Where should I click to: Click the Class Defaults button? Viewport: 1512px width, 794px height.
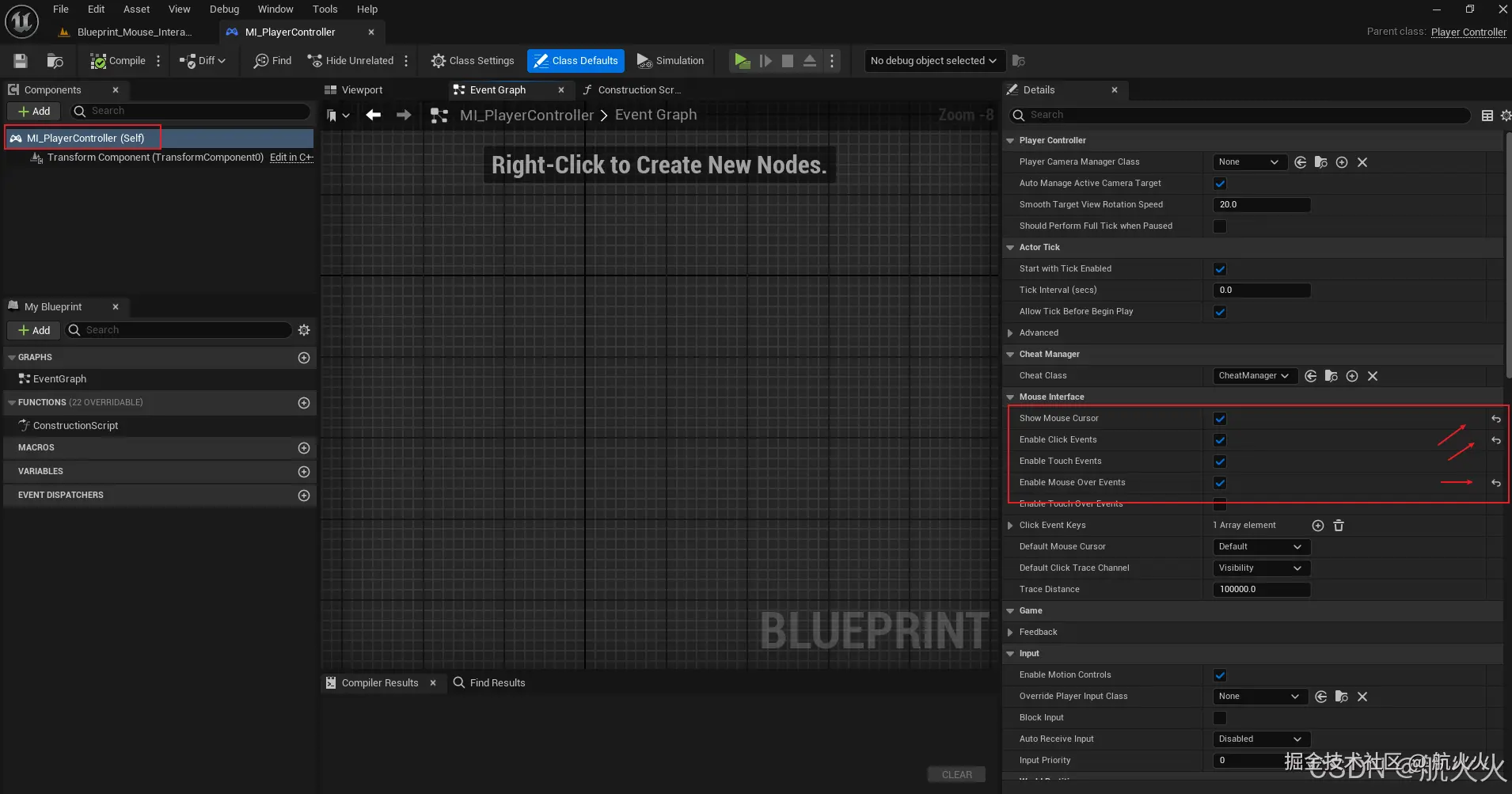[576, 61]
